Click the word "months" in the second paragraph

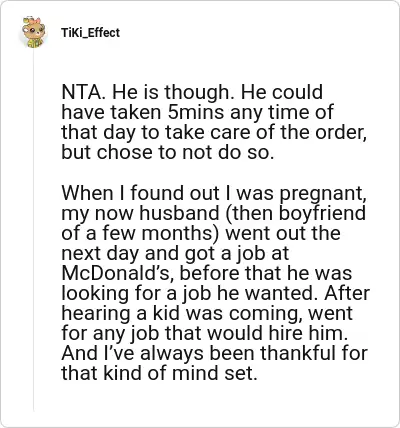click(x=177, y=233)
